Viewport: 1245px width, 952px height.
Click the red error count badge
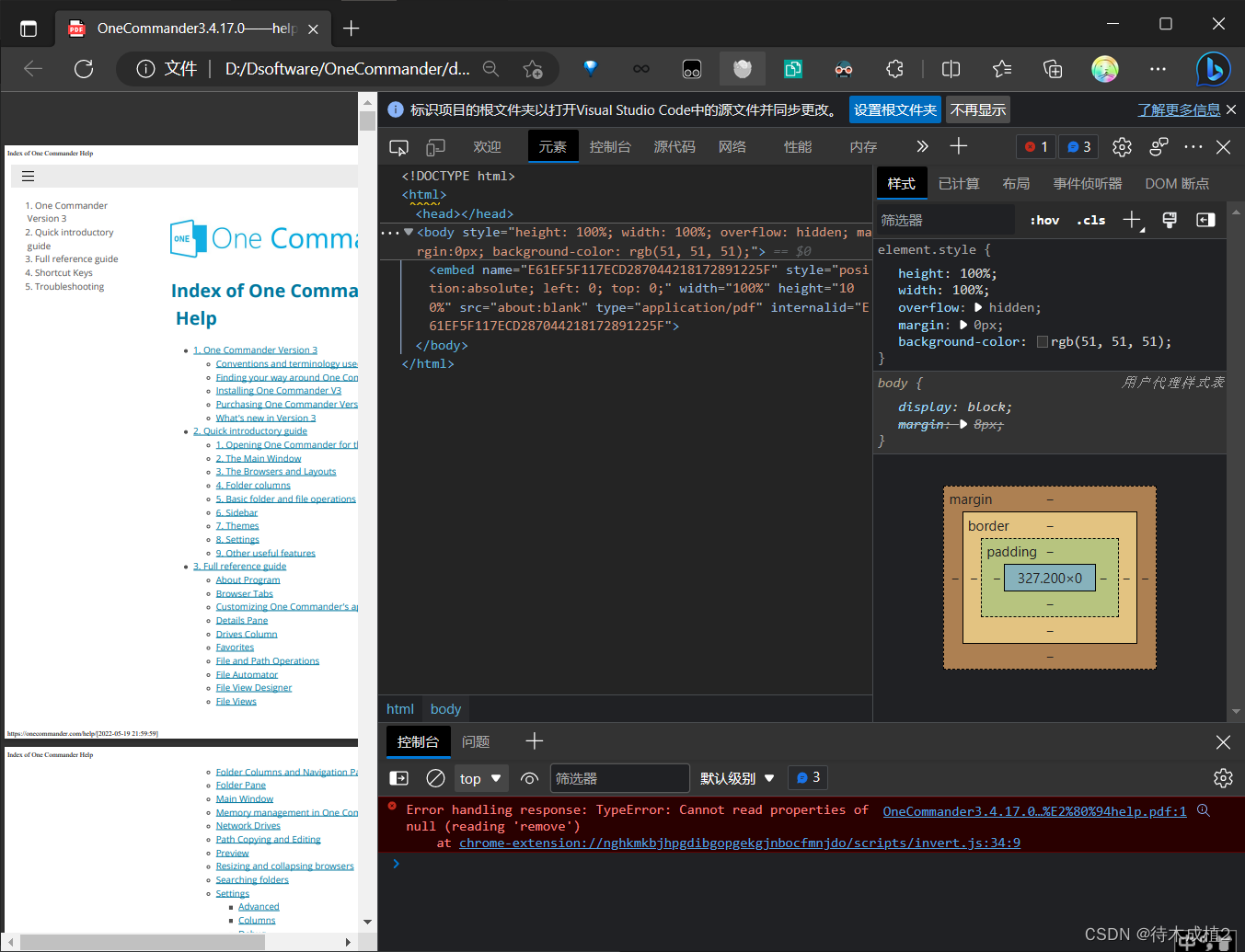click(x=1036, y=147)
